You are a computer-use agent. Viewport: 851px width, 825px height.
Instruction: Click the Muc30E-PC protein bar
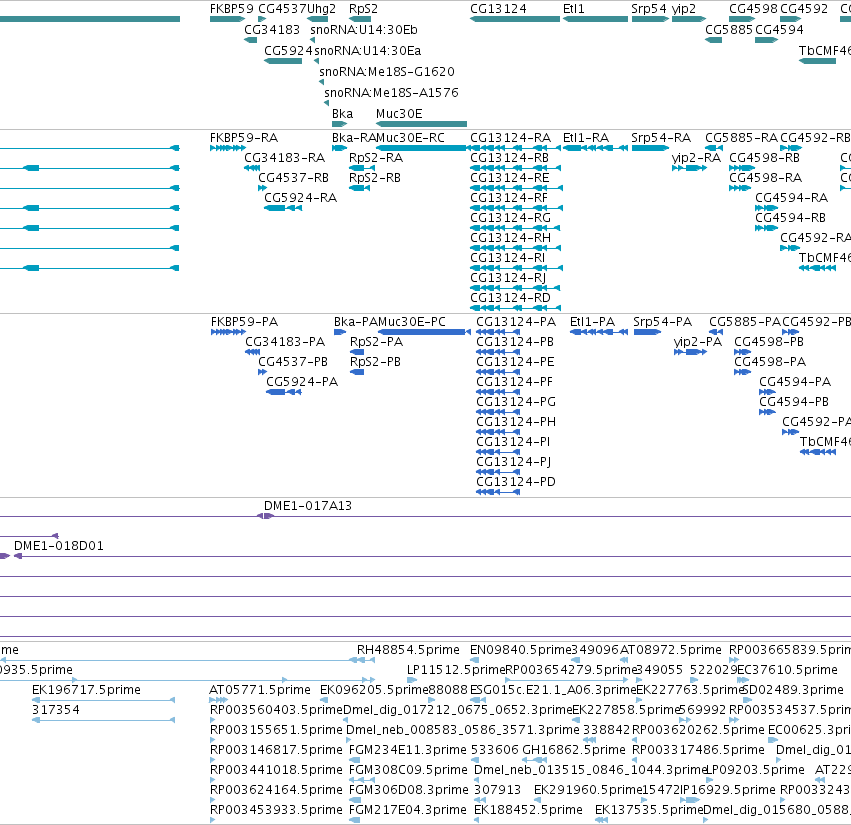422,332
